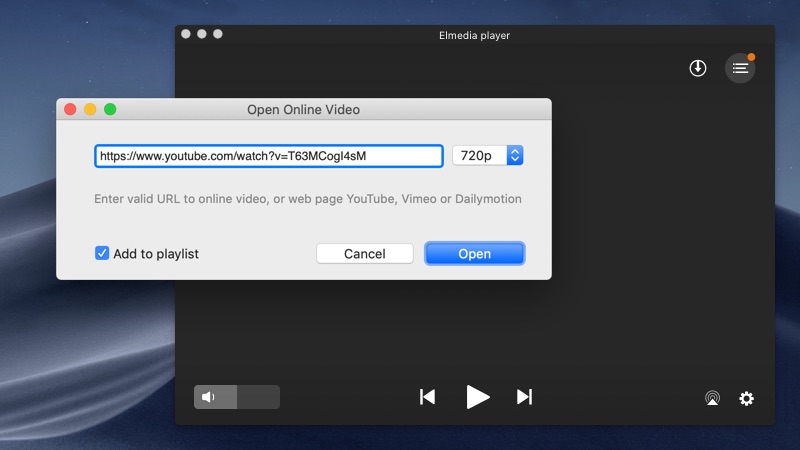Open the downloads icon in Elmedia player

point(698,68)
